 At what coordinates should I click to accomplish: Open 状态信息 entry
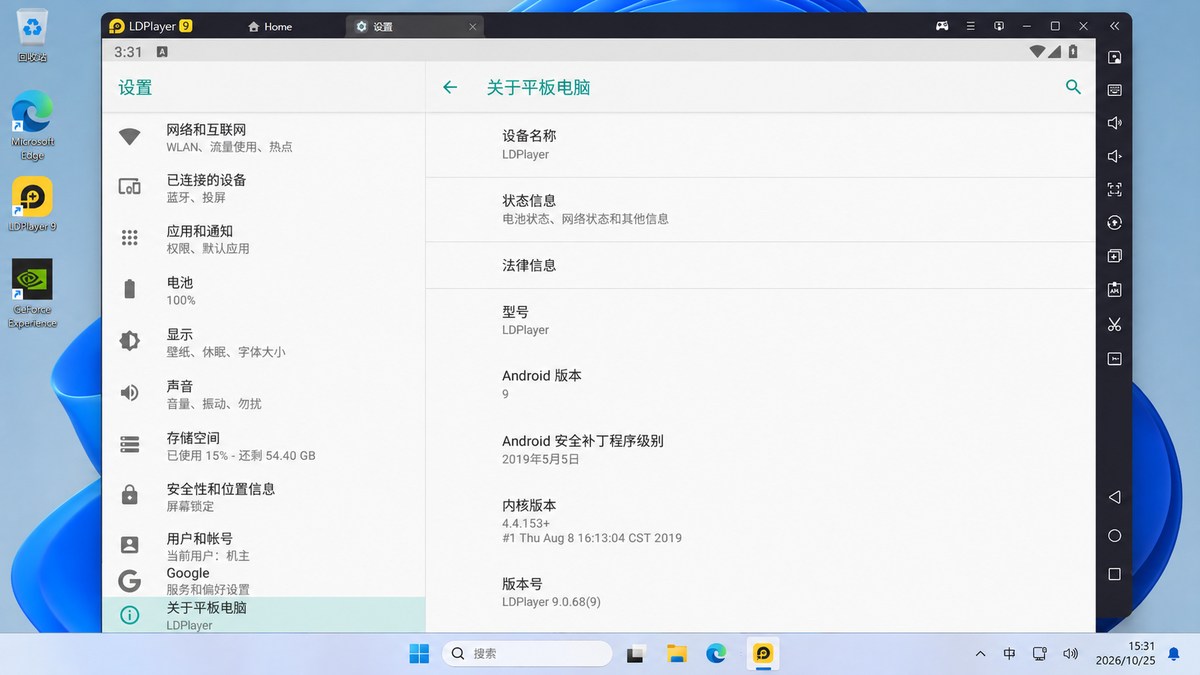point(760,209)
